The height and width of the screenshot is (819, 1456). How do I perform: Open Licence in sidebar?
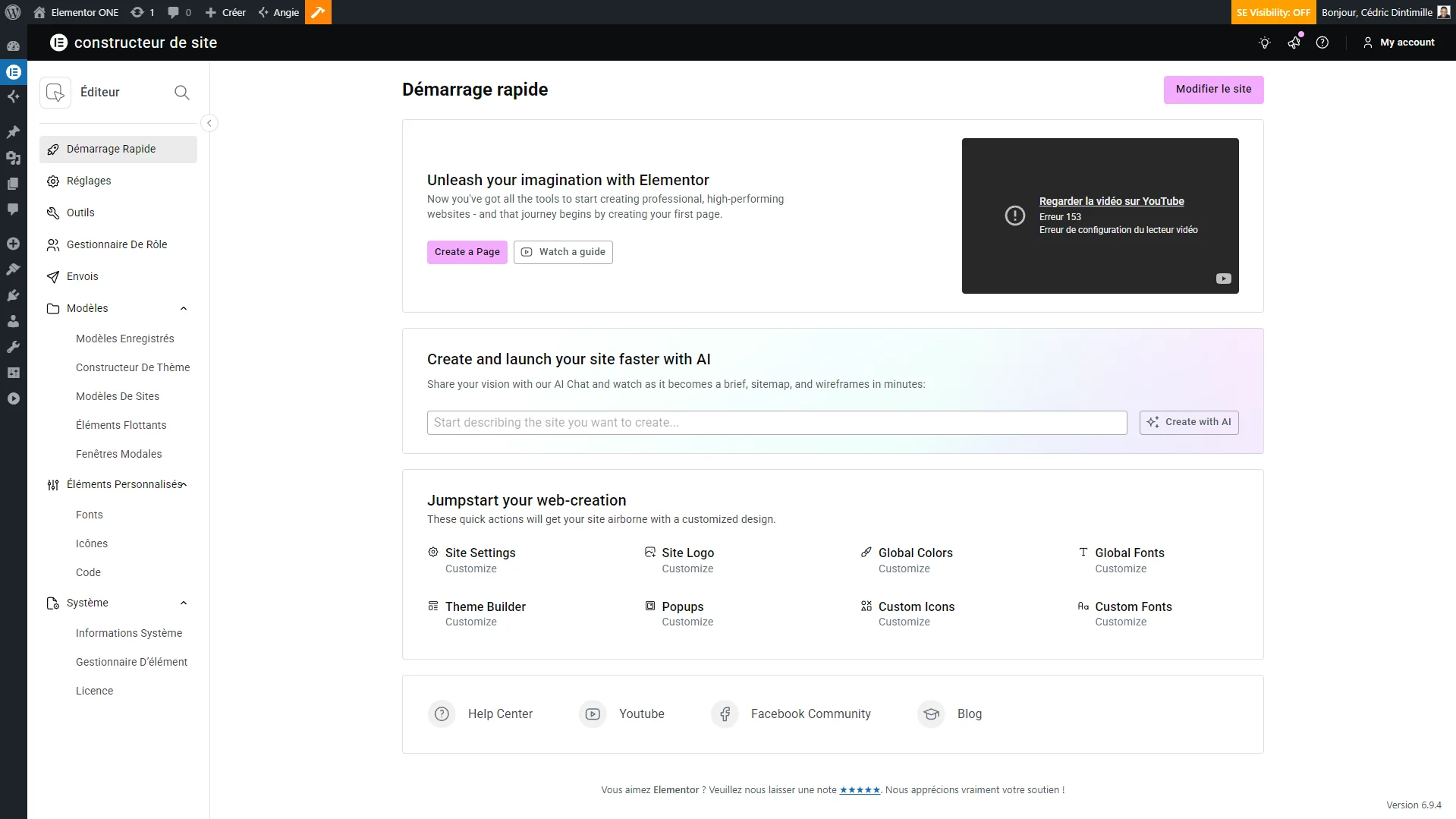tap(95, 691)
